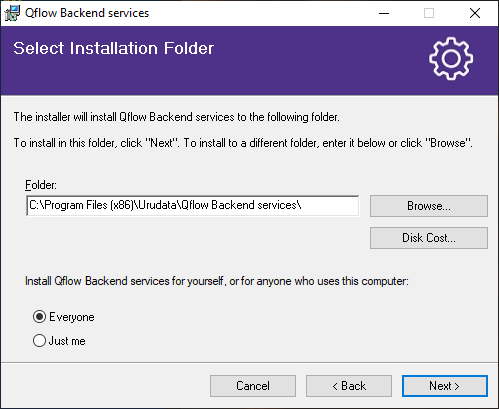
Task: Focus the installation Folder path field
Action: [x=193, y=205]
